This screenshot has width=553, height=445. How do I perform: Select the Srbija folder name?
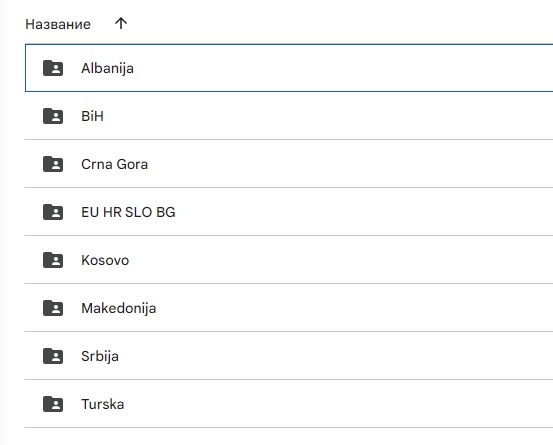tap(100, 356)
